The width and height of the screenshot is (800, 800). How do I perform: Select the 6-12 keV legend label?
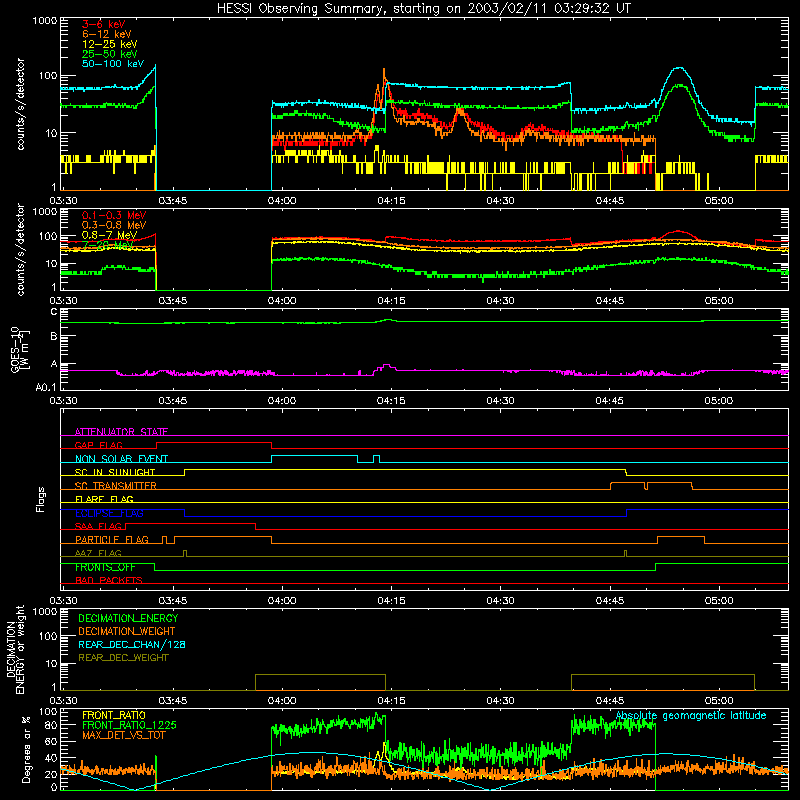point(107,34)
